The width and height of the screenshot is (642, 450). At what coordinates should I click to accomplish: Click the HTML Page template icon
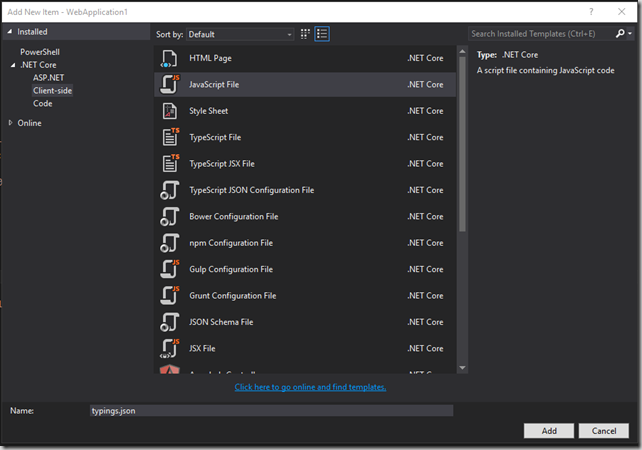(x=169, y=59)
